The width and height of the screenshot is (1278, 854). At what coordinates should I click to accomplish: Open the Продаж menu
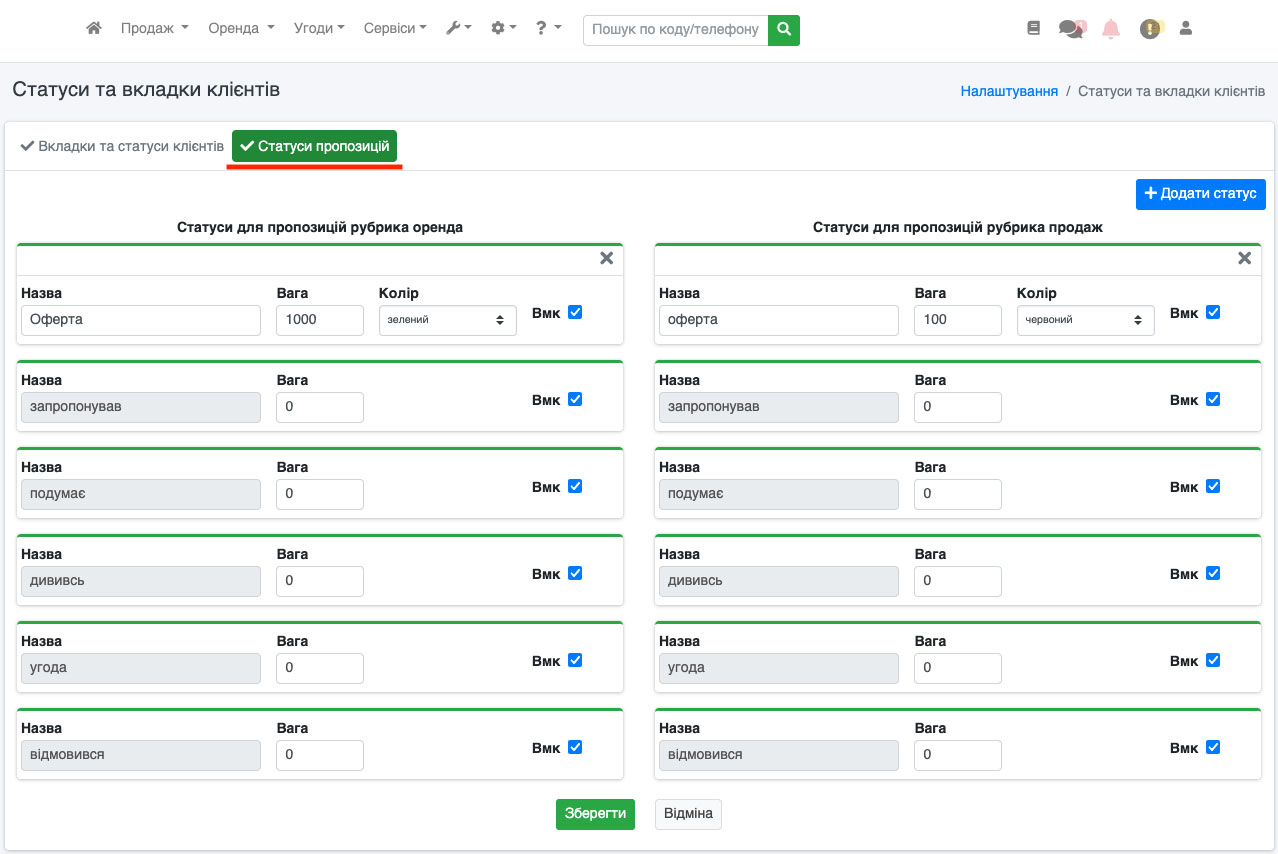[x=154, y=29]
